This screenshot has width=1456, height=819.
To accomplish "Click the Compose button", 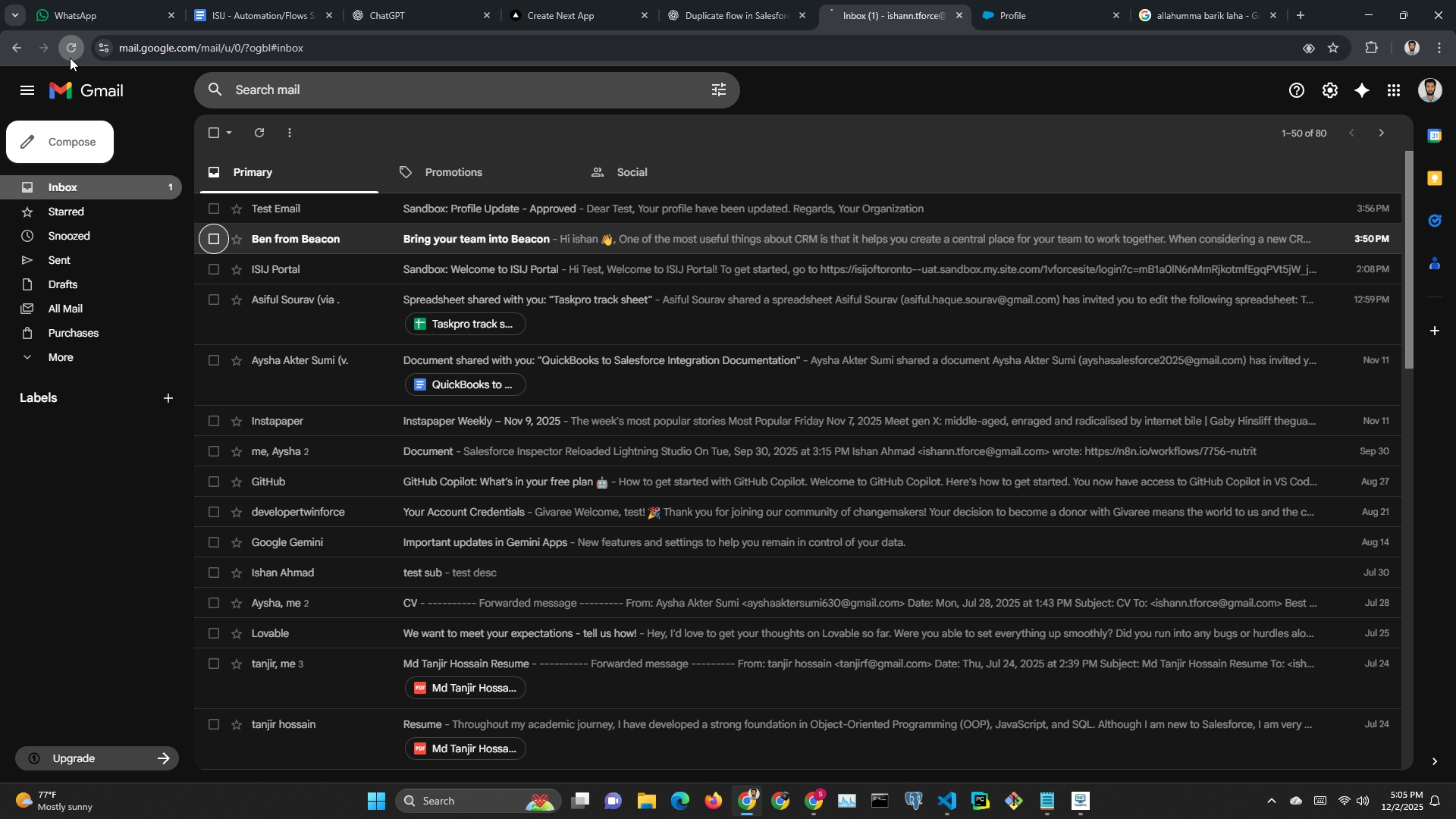I will coord(60,142).
